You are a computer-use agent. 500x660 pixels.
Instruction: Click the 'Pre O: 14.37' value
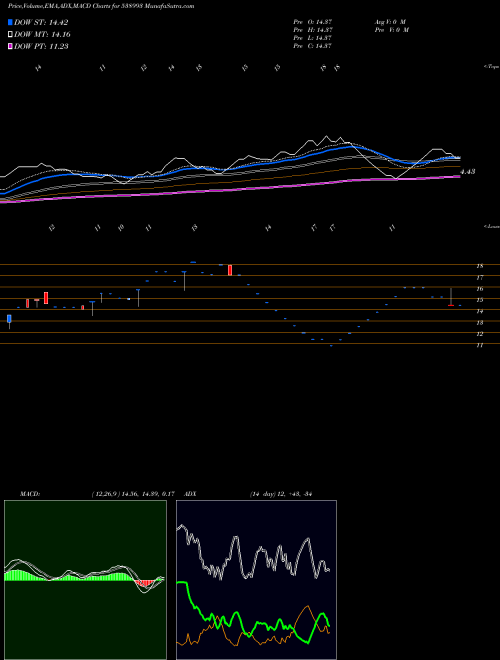click(313, 22)
